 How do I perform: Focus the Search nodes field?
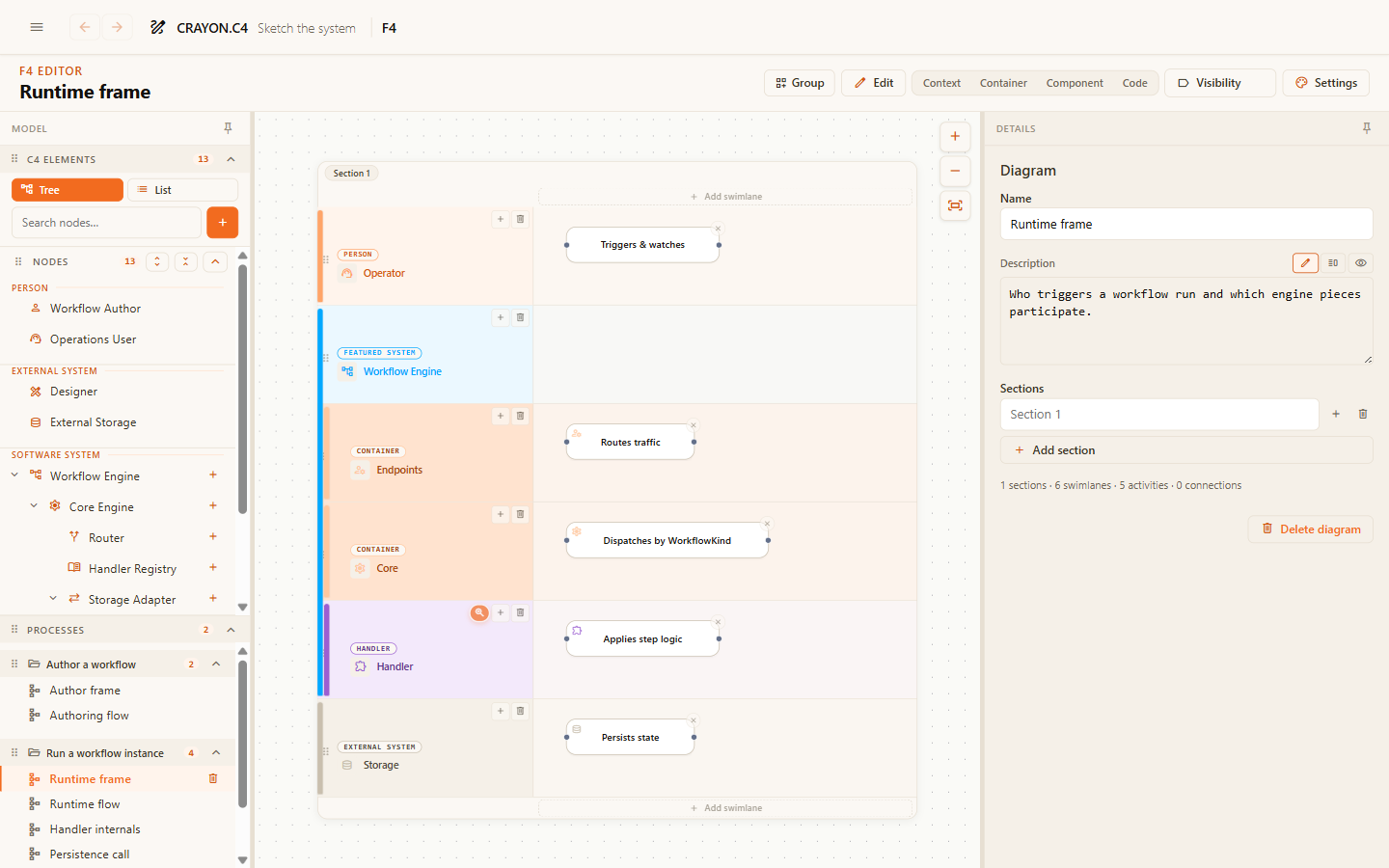coord(106,223)
